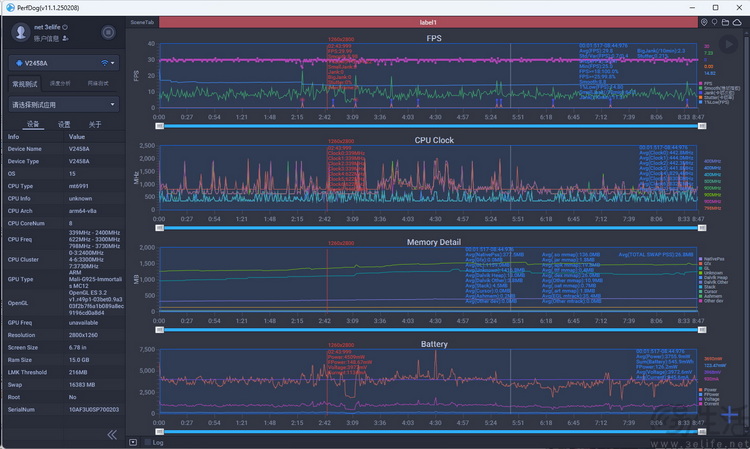Click the Resolution value 2800x1260
750x449 pixels.
coord(83,335)
